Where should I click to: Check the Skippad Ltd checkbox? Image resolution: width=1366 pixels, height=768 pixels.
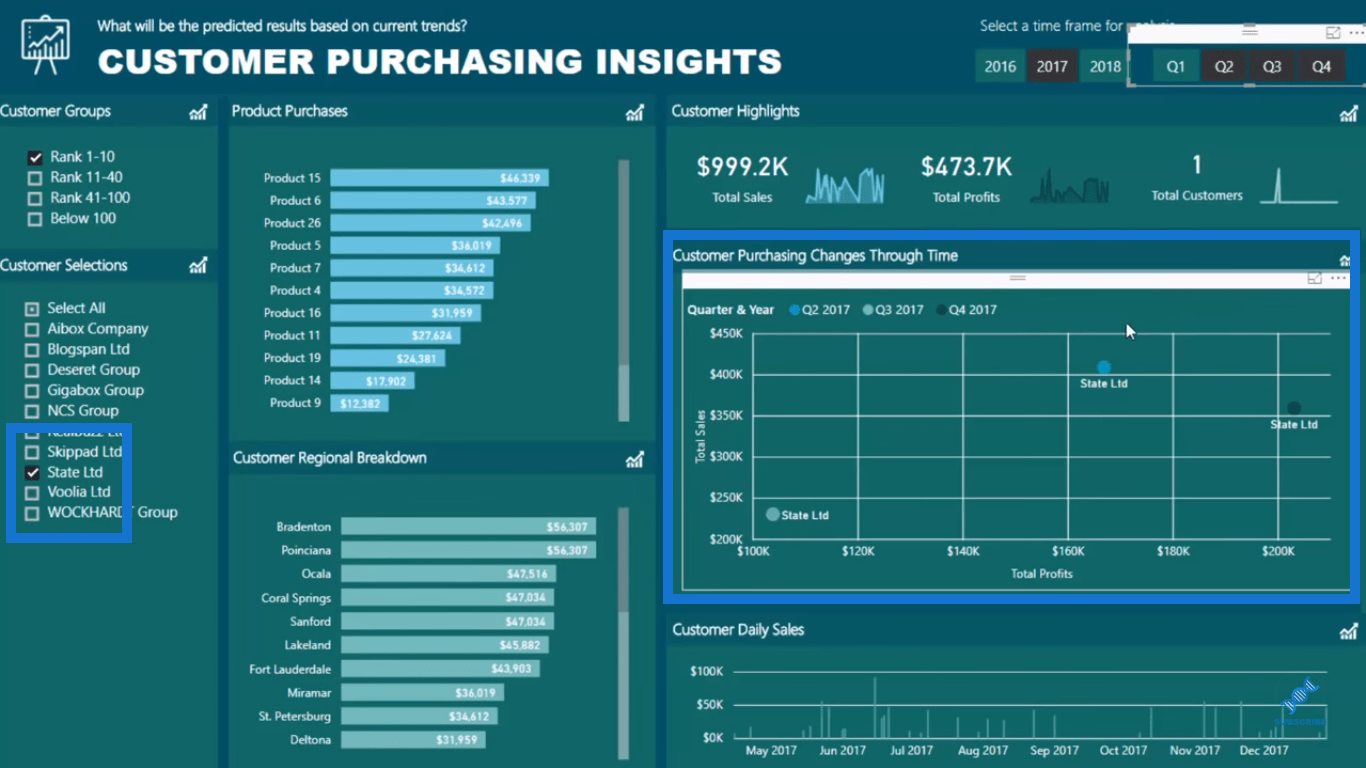(32, 453)
